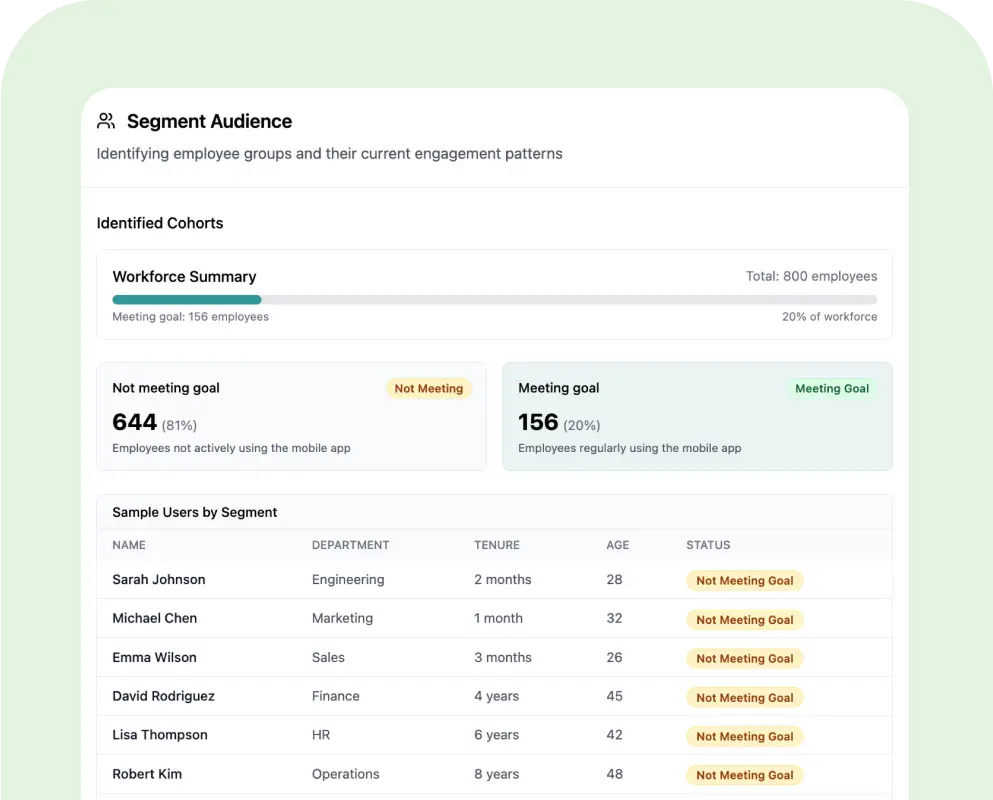Click the Finance department cell

336,696
